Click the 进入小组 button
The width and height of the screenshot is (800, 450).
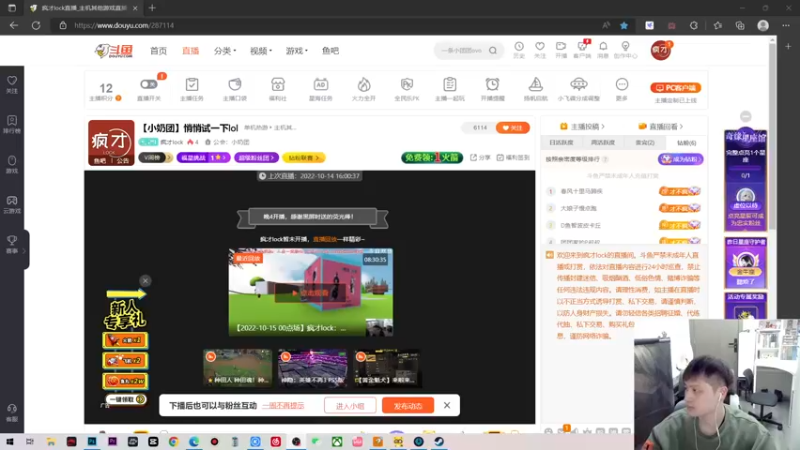[x=350, y=406]
